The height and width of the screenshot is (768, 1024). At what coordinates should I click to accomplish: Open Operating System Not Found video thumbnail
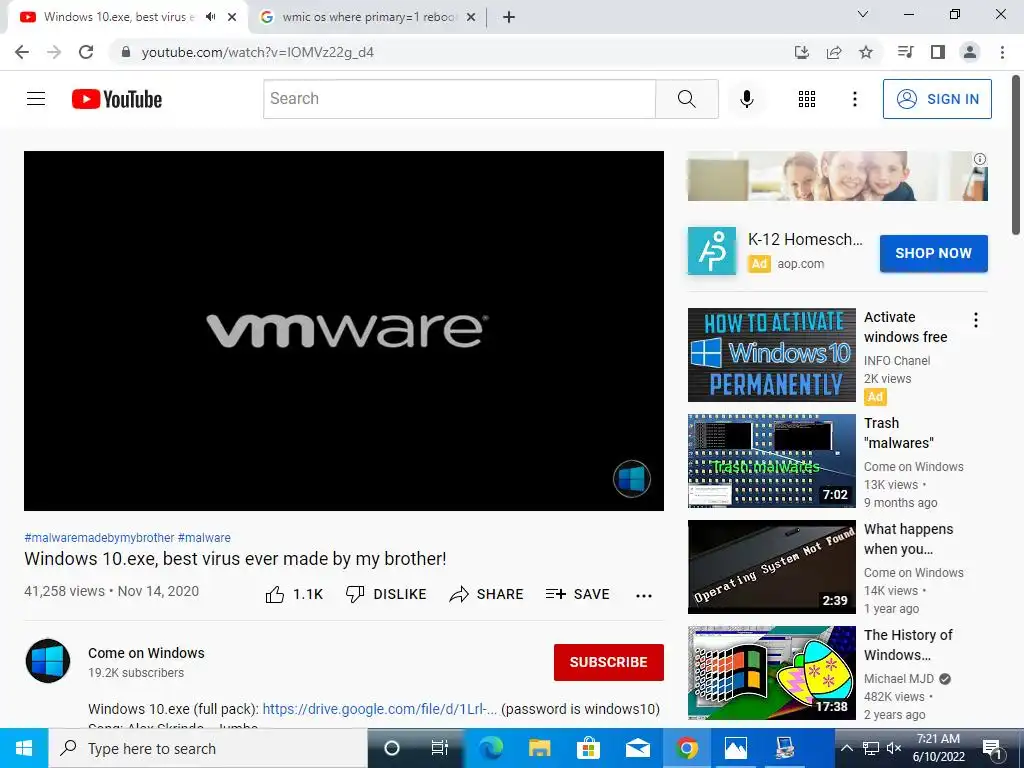[771, 567]
